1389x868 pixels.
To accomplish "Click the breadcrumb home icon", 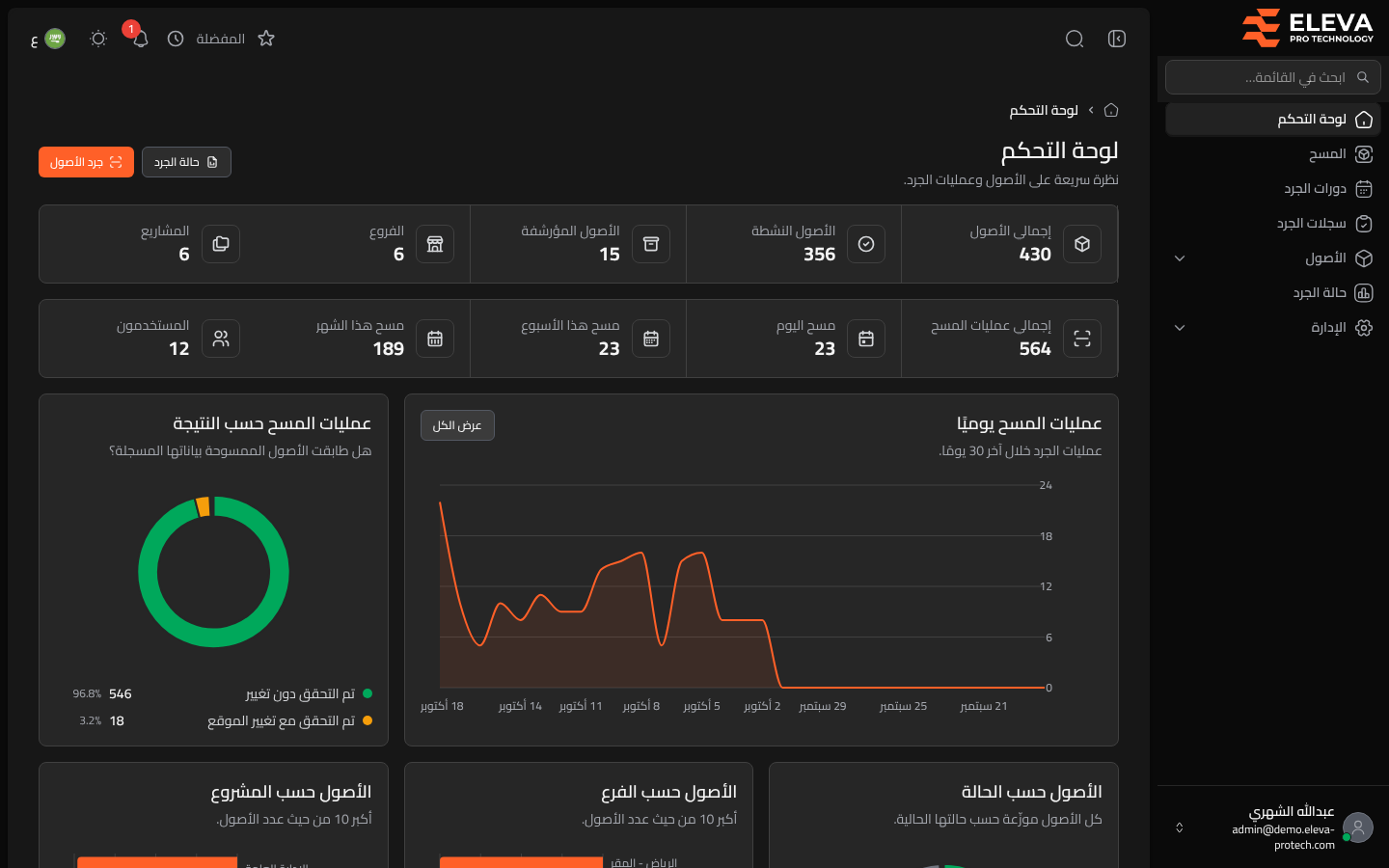I will (1111, 110).
